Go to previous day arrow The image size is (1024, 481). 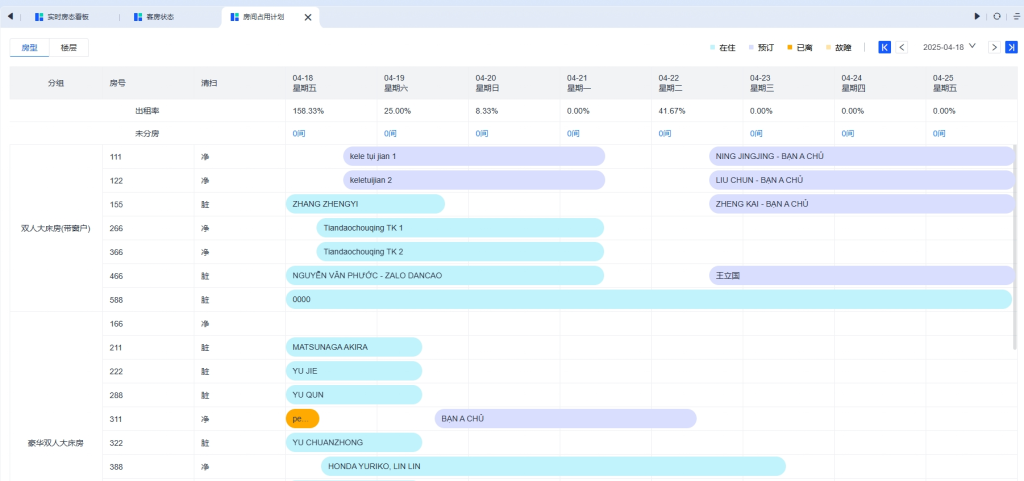click(901, 47)
